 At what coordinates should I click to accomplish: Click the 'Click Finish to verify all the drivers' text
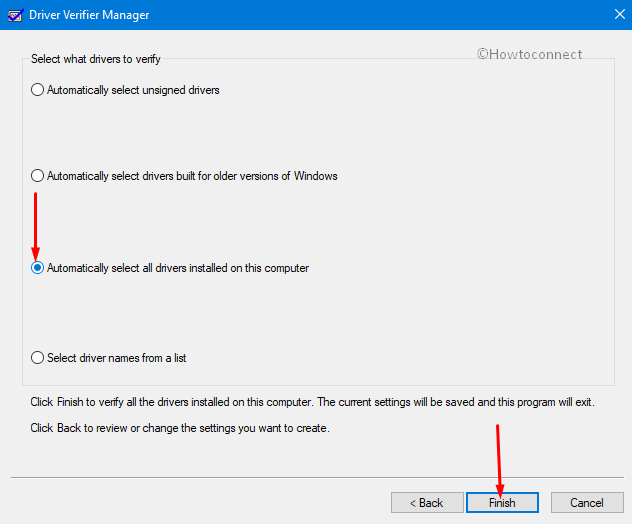[312, 402]
